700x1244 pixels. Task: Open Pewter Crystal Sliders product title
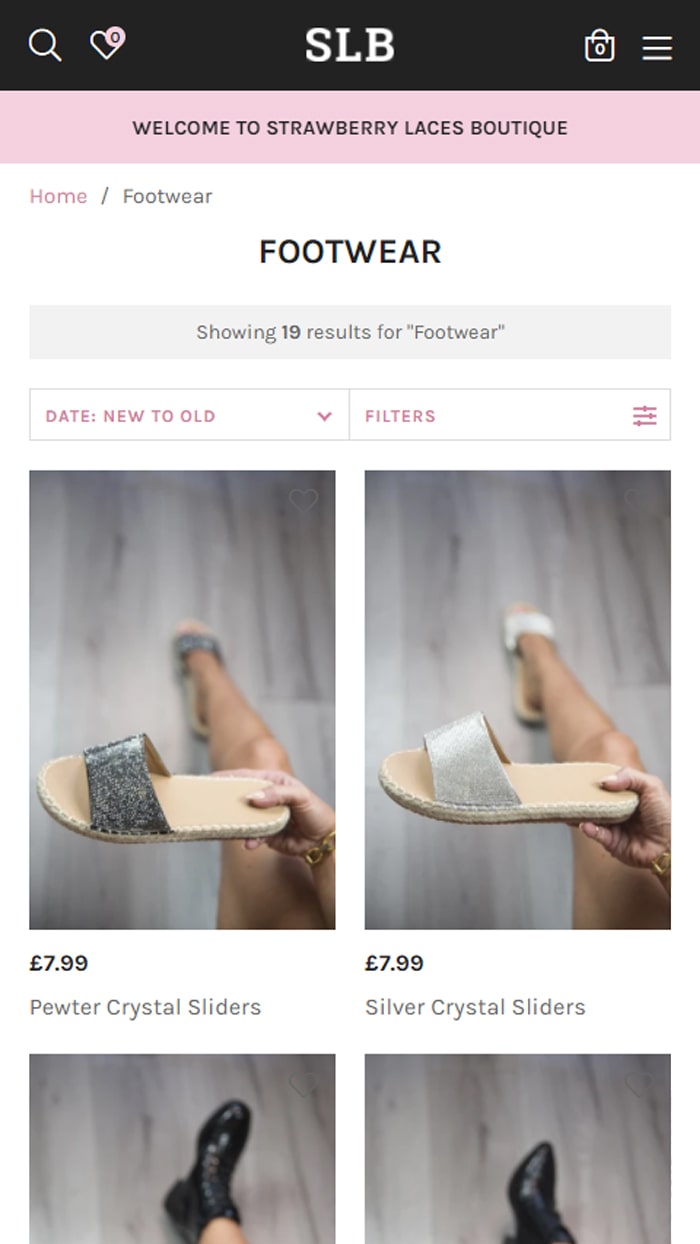(x=145, y=1007)
